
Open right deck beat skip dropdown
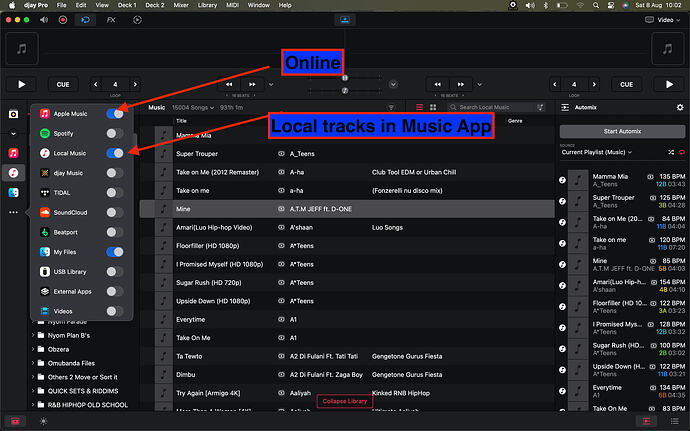(480, 85)
